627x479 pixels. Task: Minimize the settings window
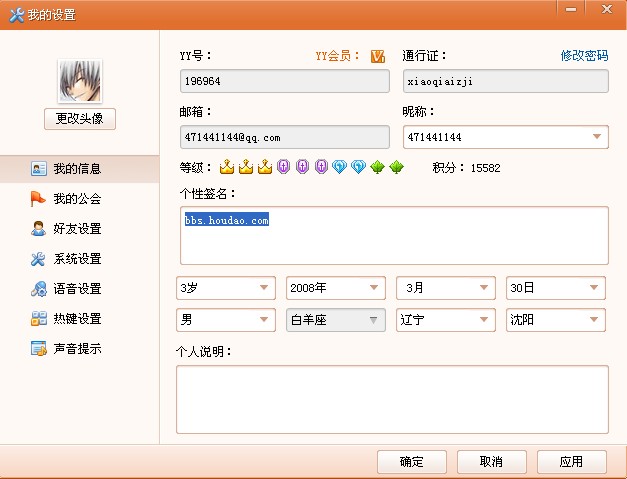pos(571,9)
